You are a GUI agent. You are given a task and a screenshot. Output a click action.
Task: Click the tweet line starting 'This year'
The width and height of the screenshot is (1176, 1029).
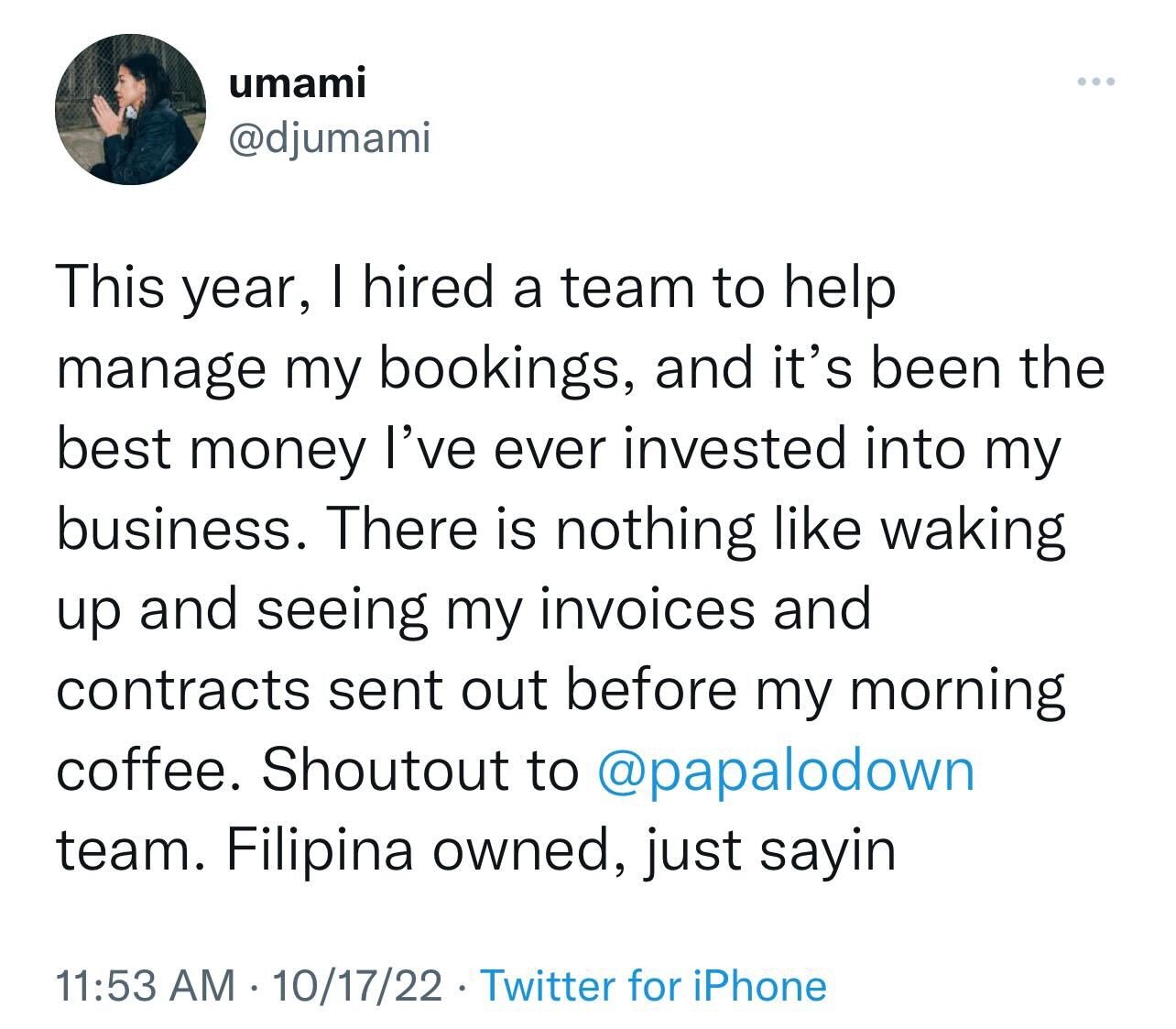[475, 290]
